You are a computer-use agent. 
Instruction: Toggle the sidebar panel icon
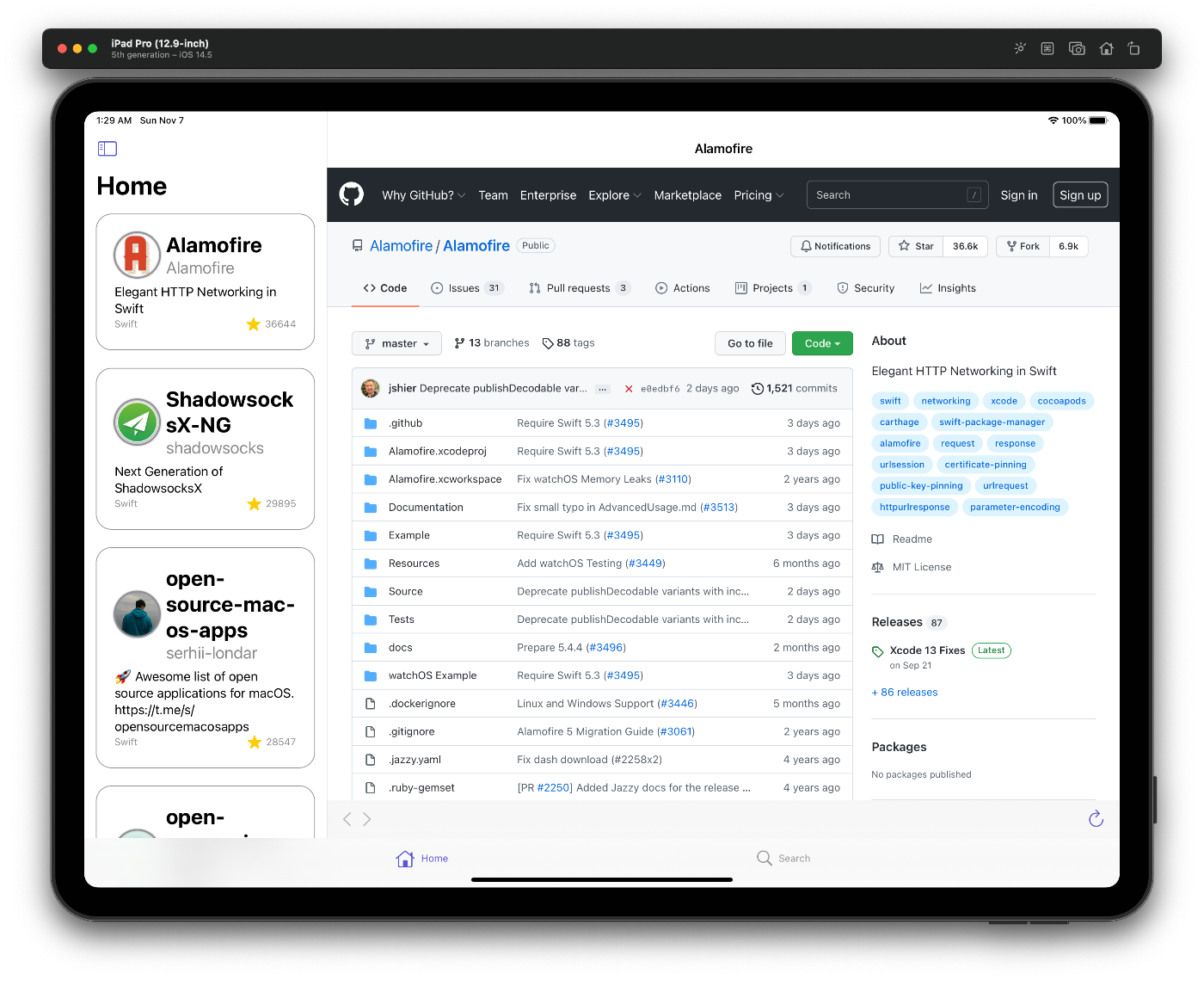coord(107,149)
